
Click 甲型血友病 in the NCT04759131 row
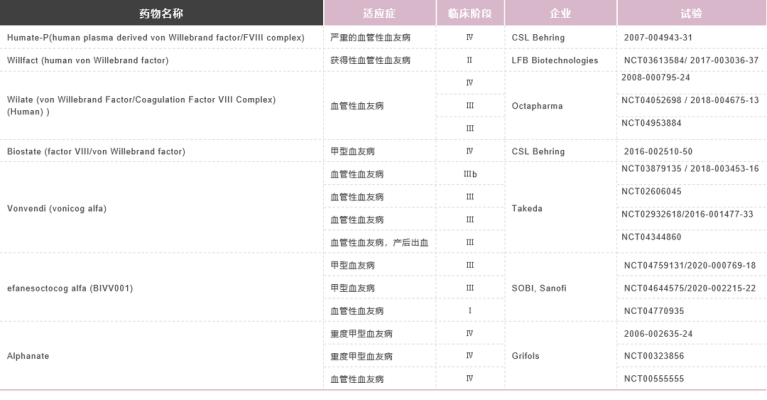[x=352, y=266]
